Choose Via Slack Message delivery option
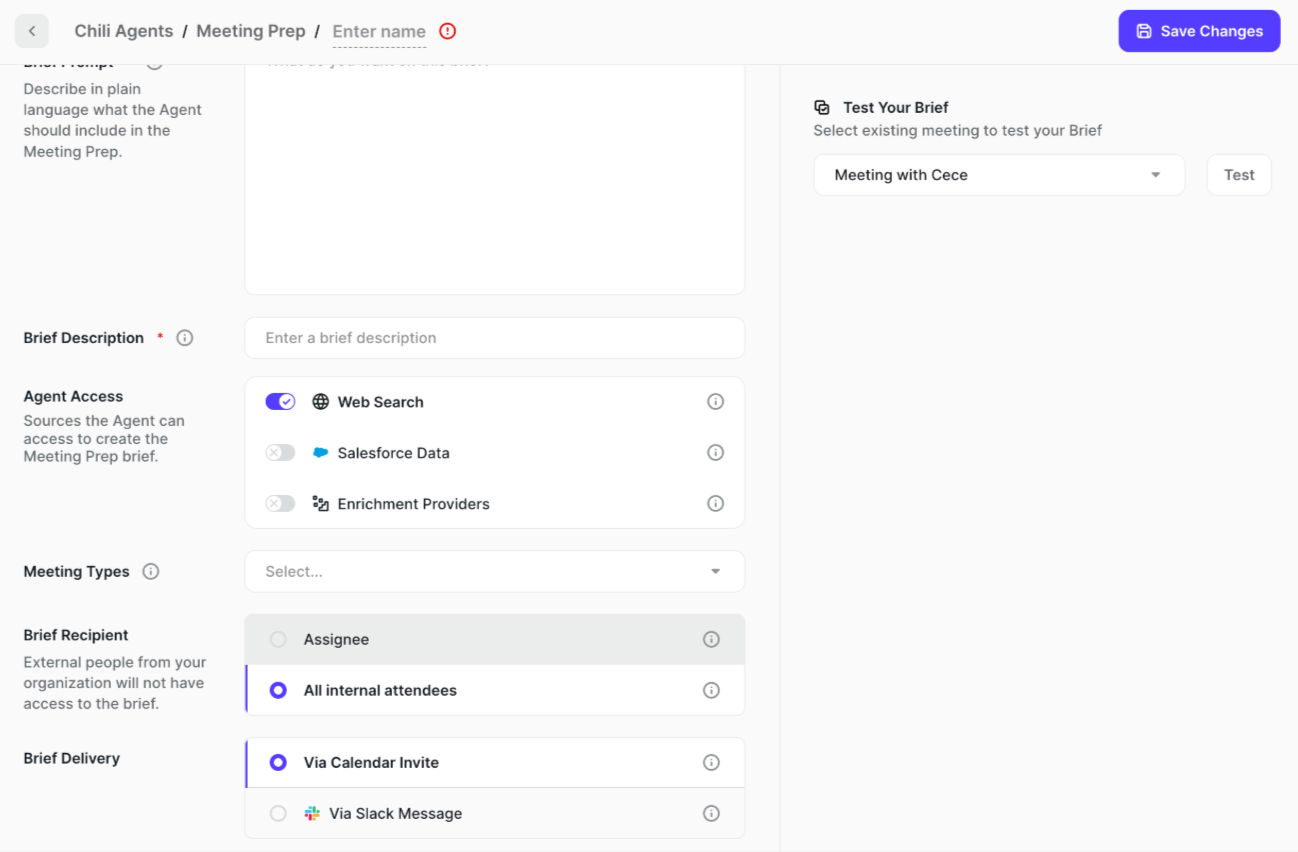 (278, 814)
